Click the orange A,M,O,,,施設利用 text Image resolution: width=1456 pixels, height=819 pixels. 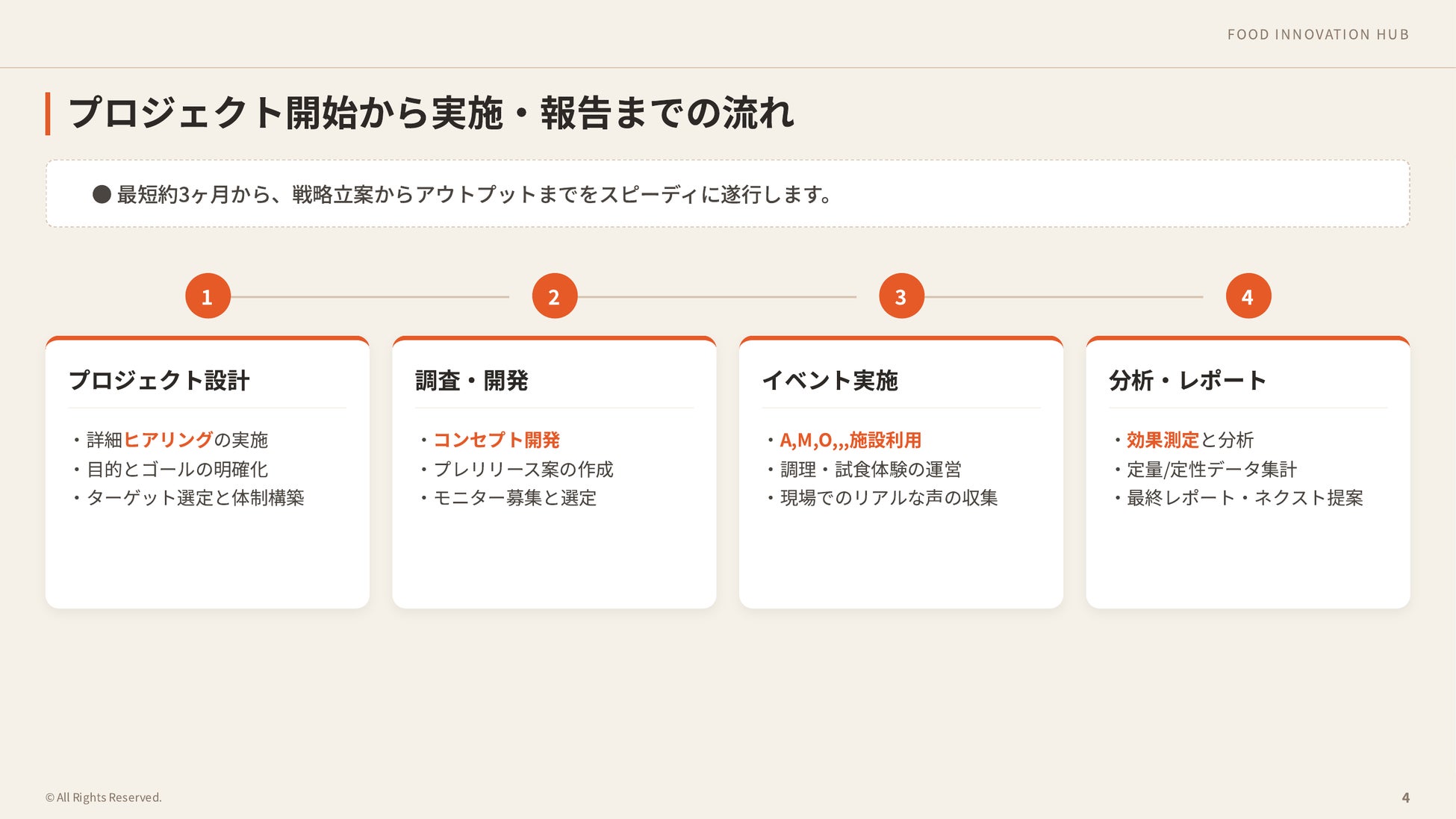850,440
